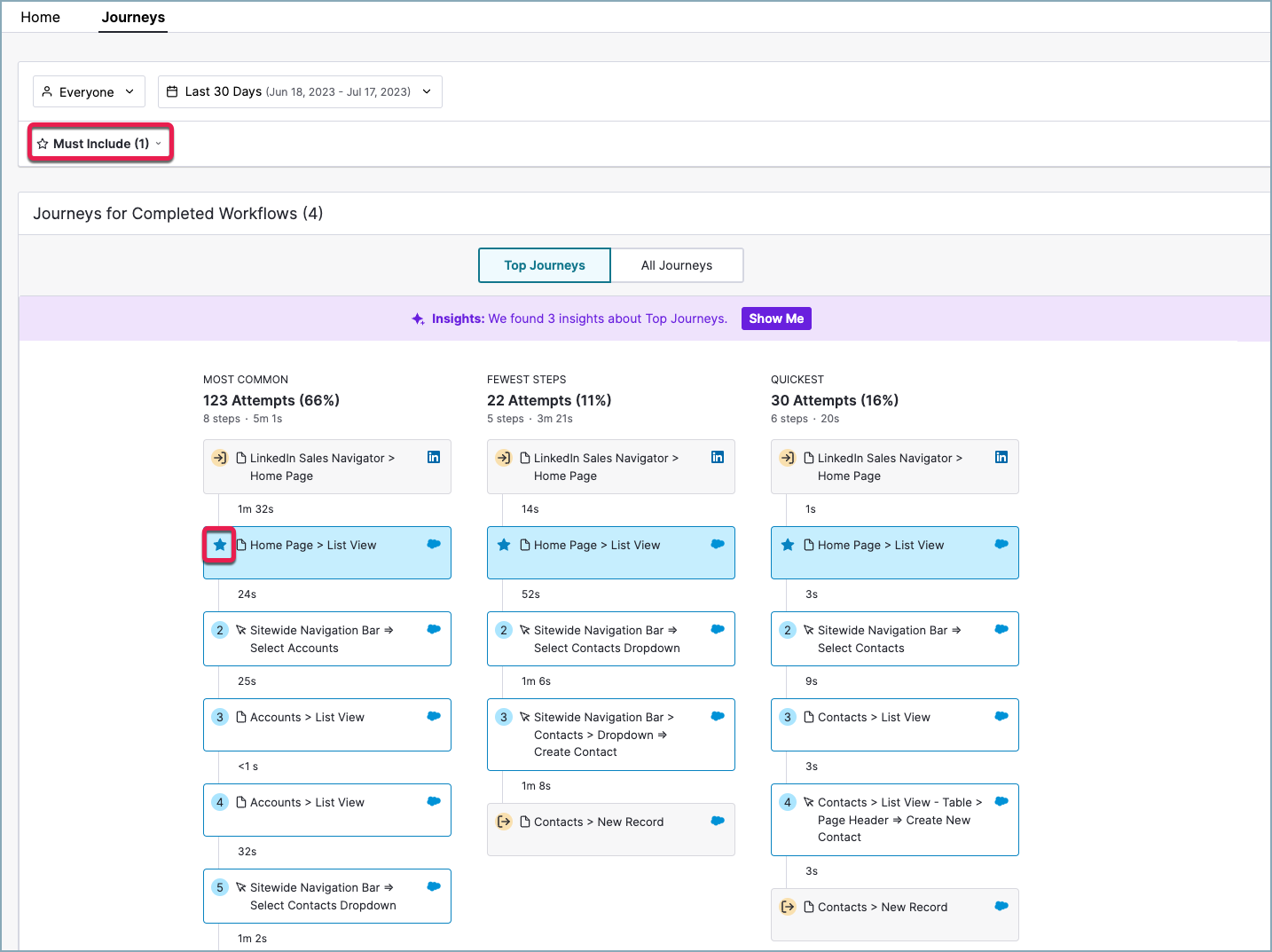This screenshot has width=1272, height=952.
Task: Switch to All Journeys view
Action: [677, 265]
